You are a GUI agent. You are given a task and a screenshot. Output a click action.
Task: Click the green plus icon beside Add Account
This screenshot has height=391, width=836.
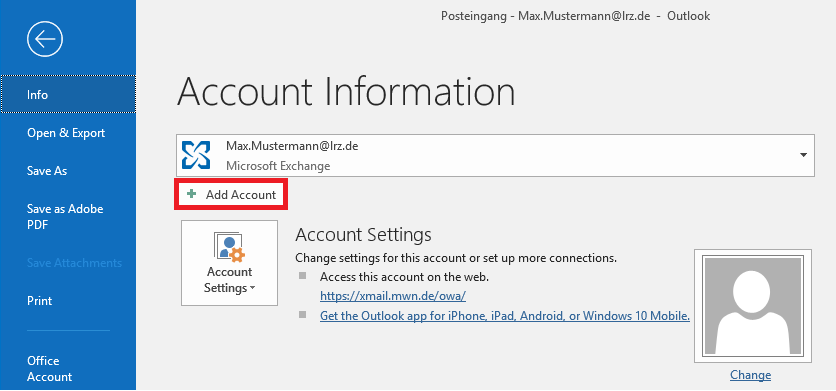point(191,194)
